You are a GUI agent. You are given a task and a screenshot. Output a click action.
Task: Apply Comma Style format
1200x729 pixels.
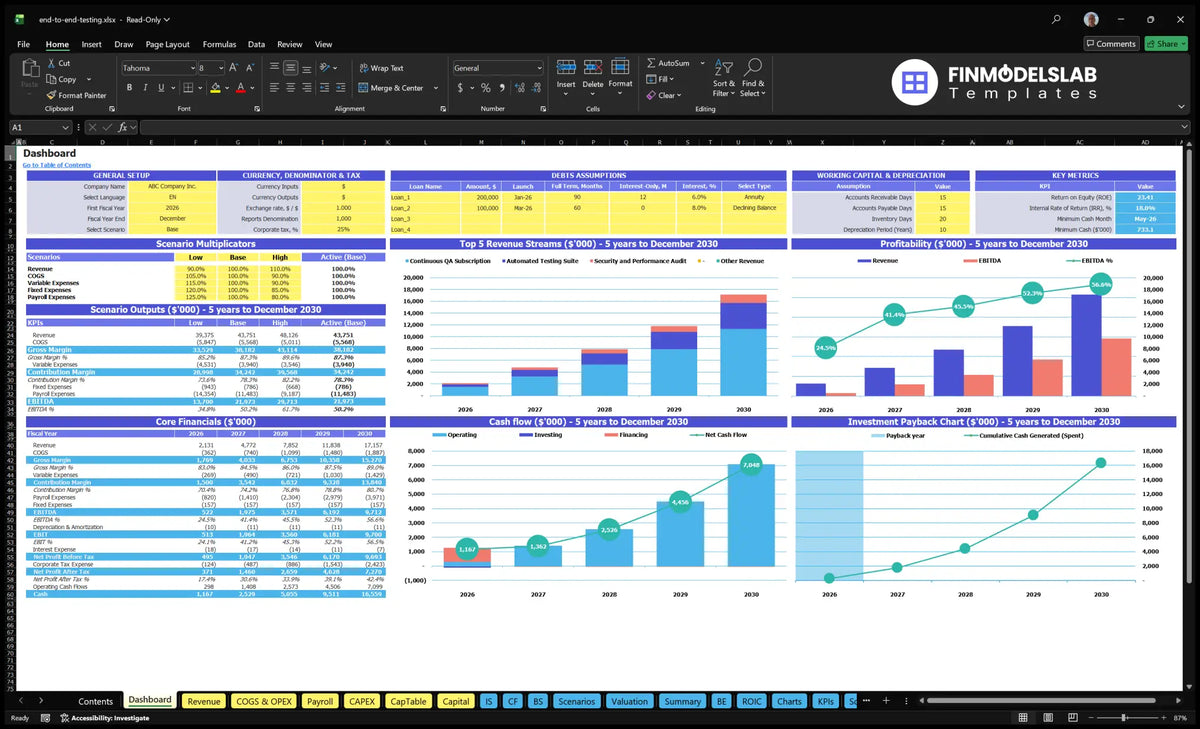coord(502,88)
